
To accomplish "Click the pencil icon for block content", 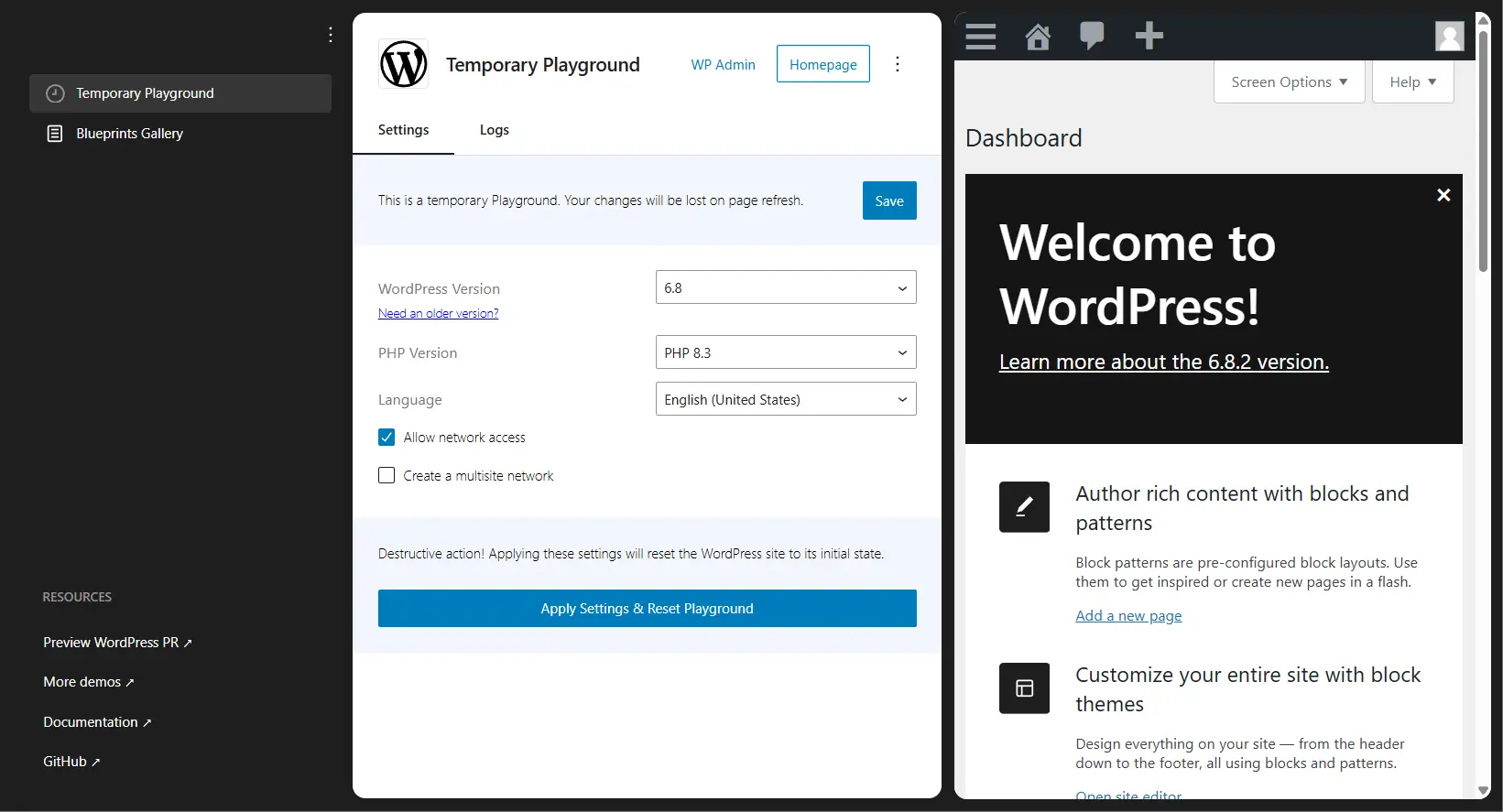I will (1024, 507).
